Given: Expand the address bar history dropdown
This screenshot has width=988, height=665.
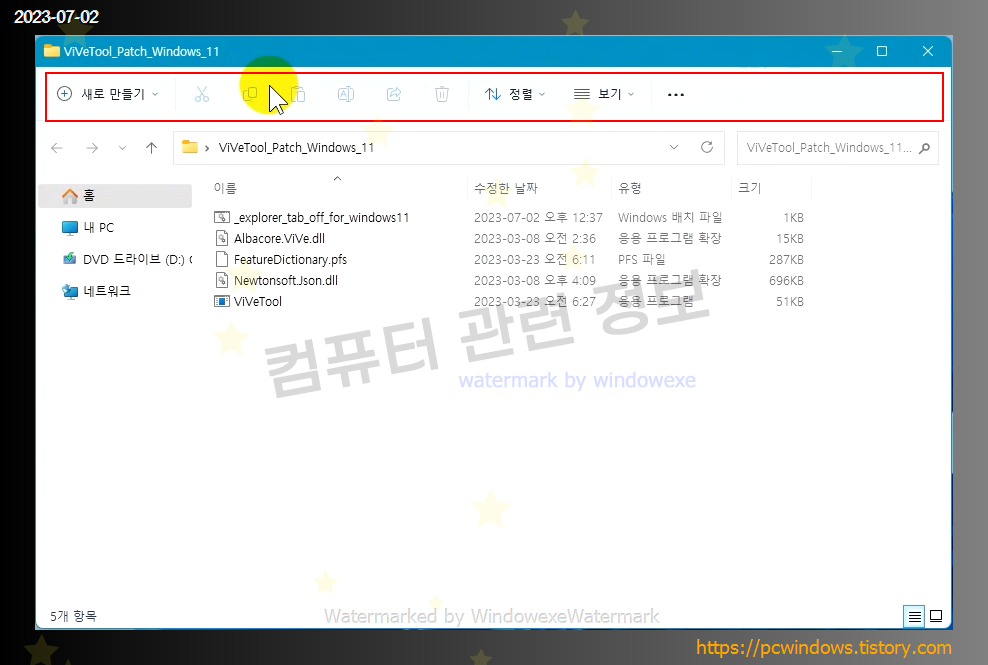Looking at the screenshot, I should (x=674, y=147).
